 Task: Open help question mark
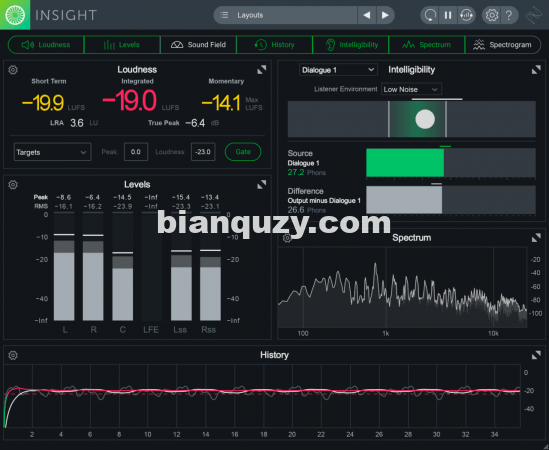[x=509, y=15]
